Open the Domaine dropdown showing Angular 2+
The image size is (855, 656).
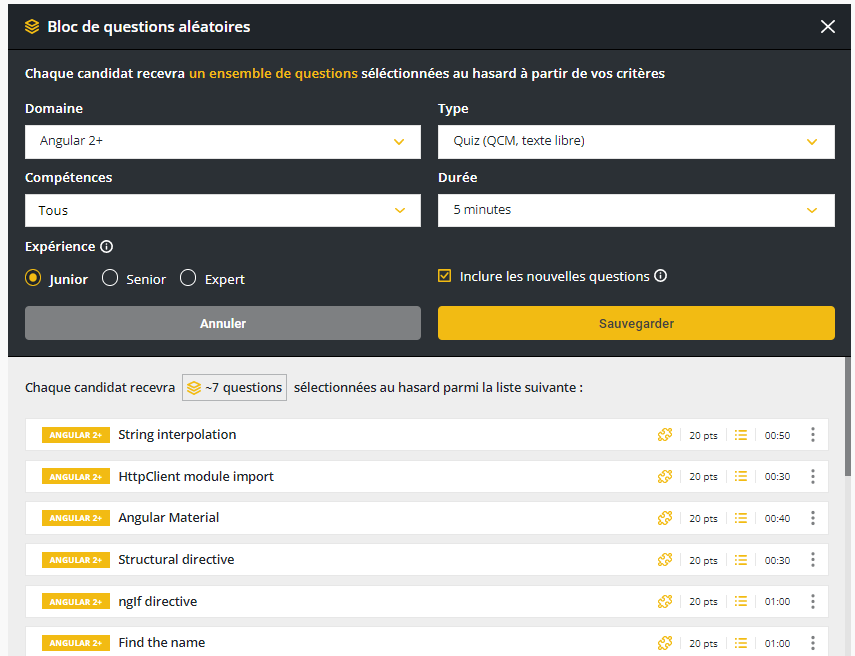click(222, 141)
